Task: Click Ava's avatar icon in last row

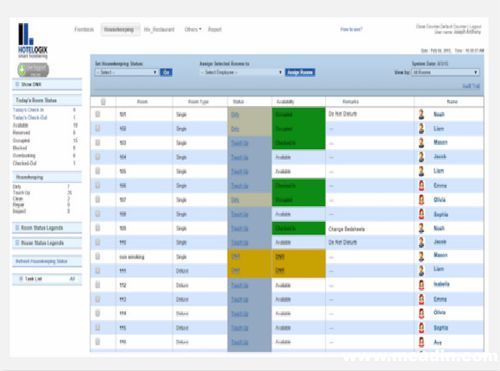Action: tap(421, 342)
